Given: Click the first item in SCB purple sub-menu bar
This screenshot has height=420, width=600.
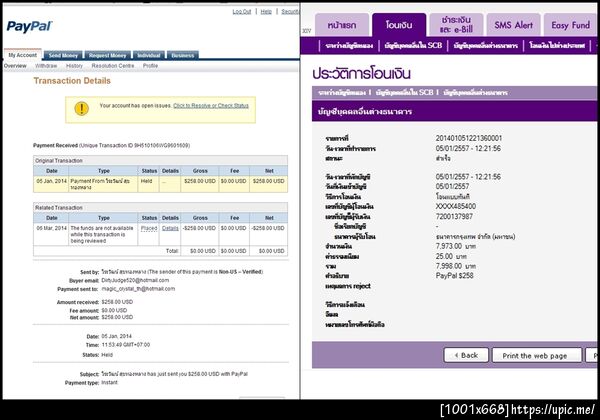Looking at the screenshot, I should pos(349,46).
